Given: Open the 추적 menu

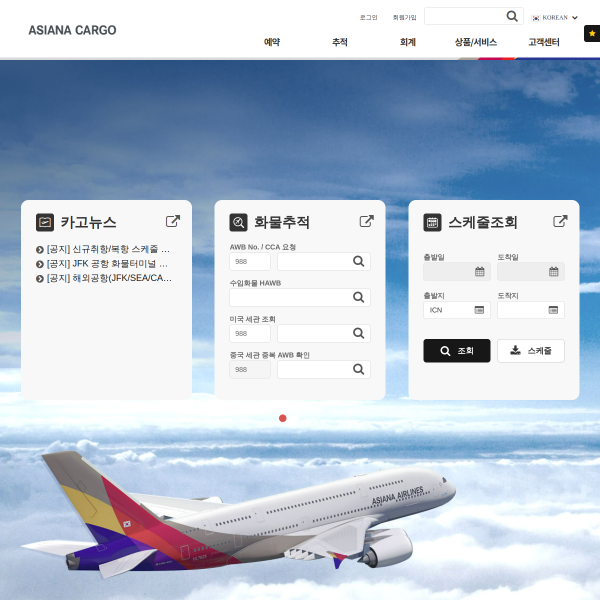Looking at the screenshot, I should (x=340, y=42).
